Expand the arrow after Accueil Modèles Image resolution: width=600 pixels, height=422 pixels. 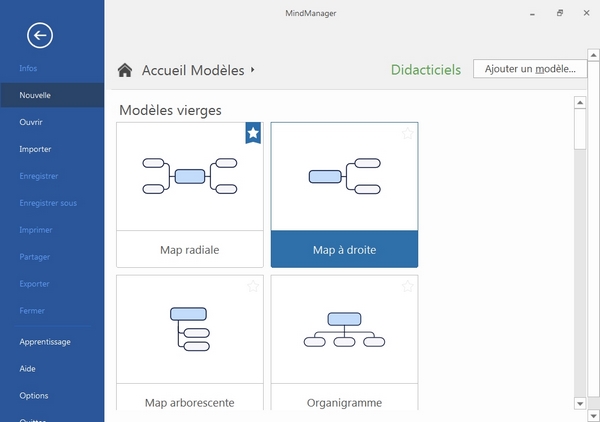coord(253,70)
